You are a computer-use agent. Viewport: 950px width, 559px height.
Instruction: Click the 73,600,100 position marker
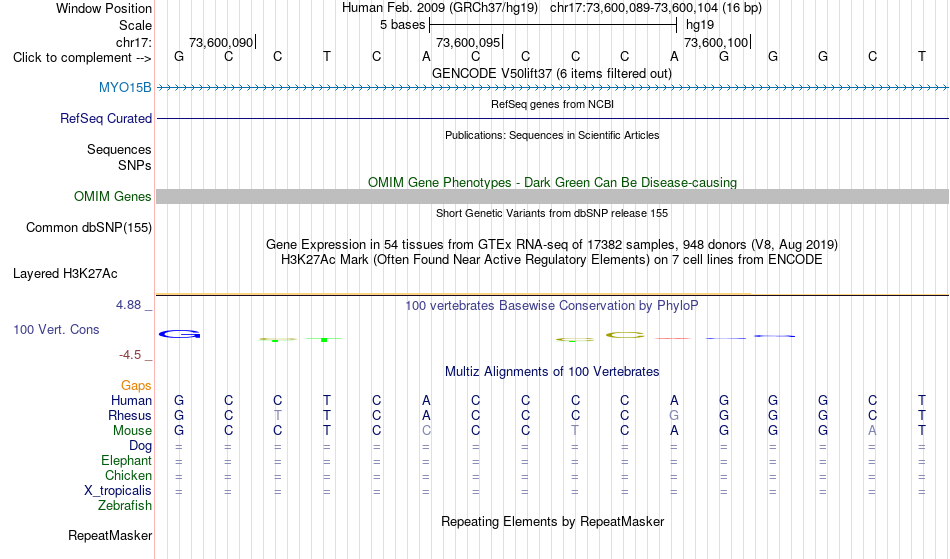pyautogui.click(x=717, y=42)
